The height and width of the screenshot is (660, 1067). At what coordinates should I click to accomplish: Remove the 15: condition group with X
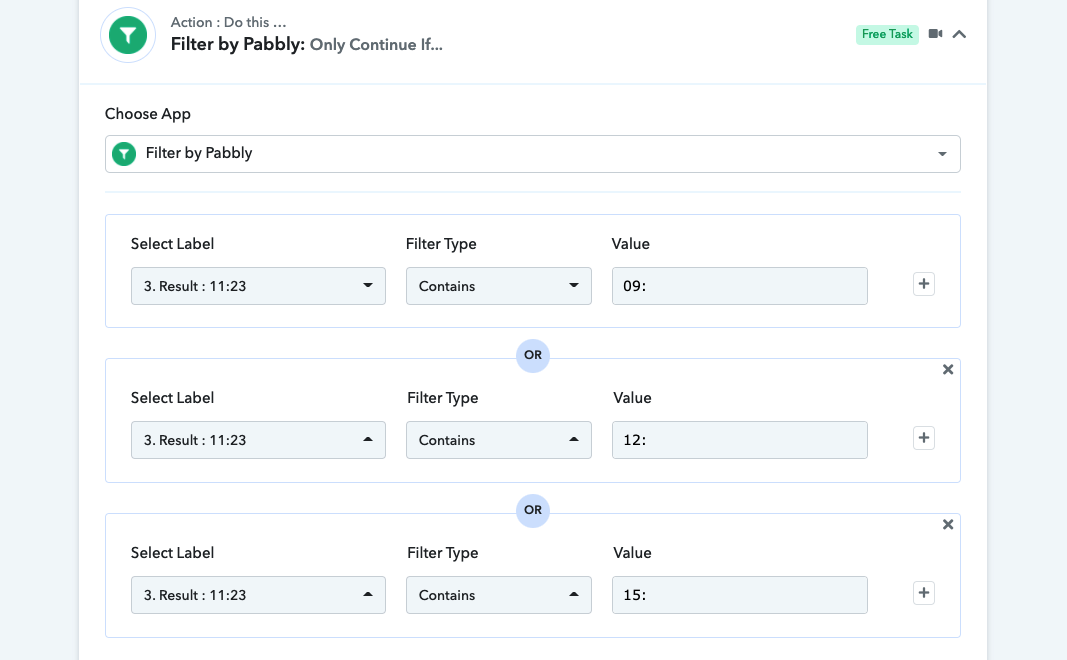click(x=948, y=525)
